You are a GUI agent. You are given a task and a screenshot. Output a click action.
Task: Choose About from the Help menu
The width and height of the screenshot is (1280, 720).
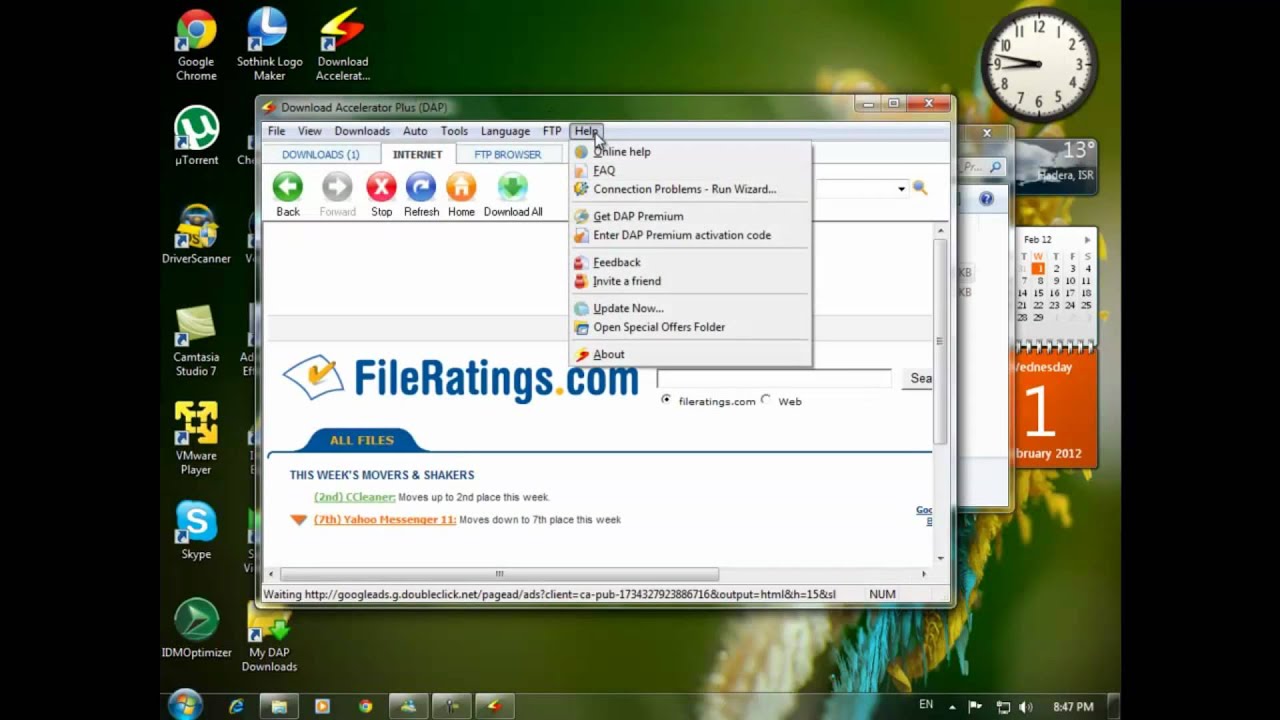tap(690, 354)
